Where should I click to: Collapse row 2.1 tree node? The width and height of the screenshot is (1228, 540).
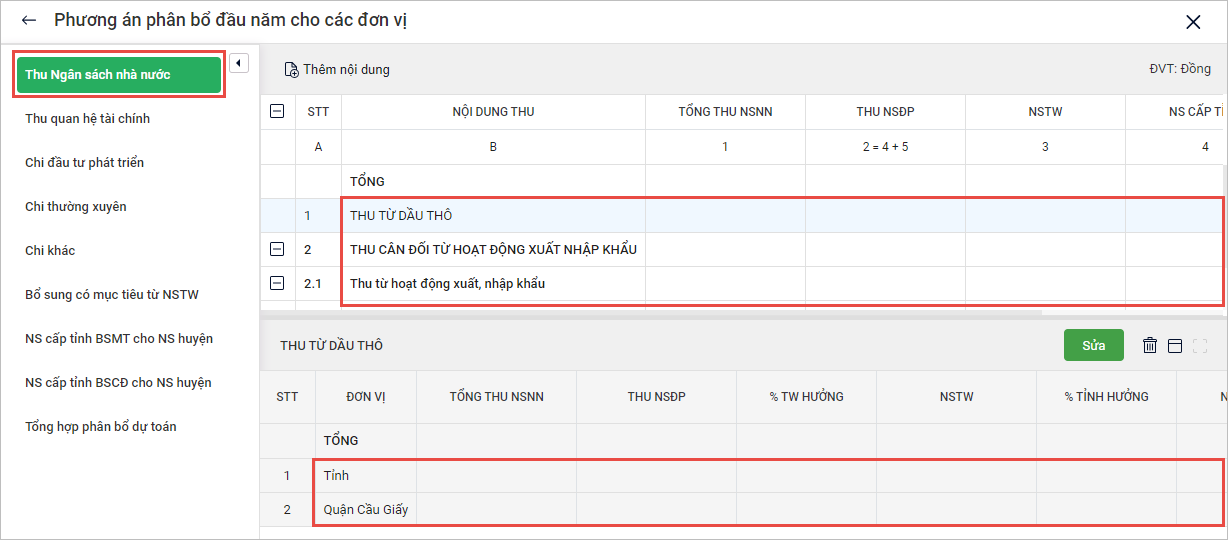pyautogui.click(x=277, y=284)
